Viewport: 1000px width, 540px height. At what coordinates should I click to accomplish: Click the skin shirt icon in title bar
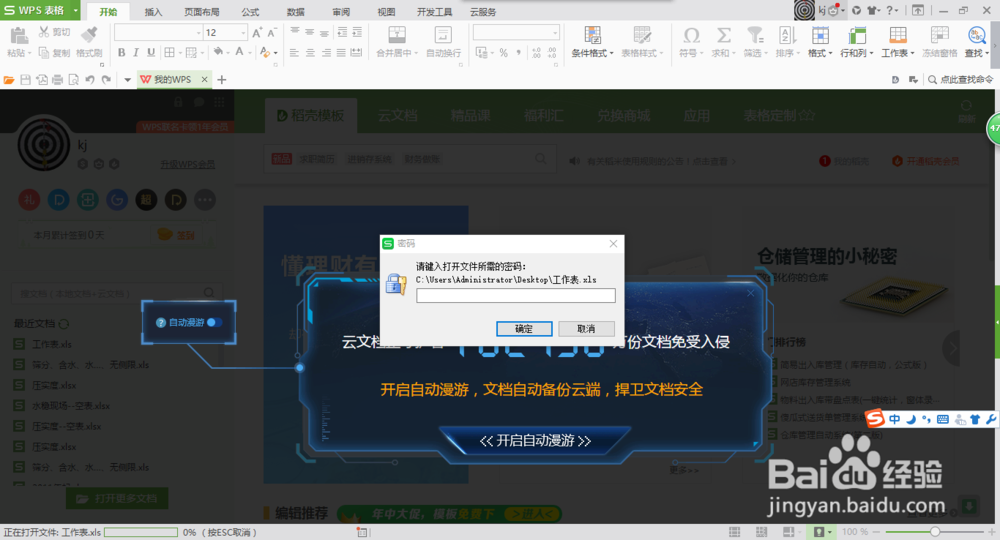[873, 10]
